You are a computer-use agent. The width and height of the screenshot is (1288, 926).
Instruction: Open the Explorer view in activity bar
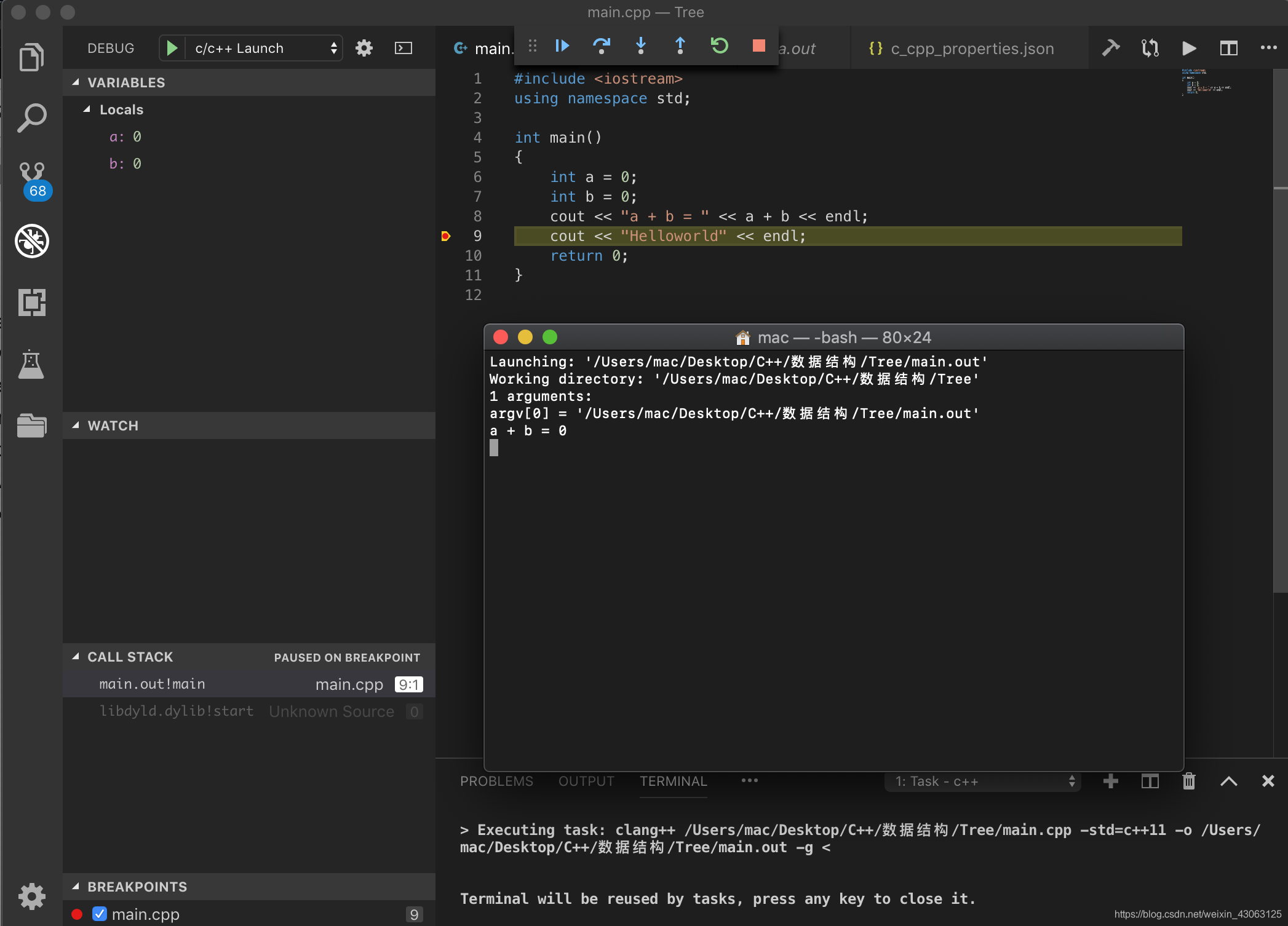(31, 57)
